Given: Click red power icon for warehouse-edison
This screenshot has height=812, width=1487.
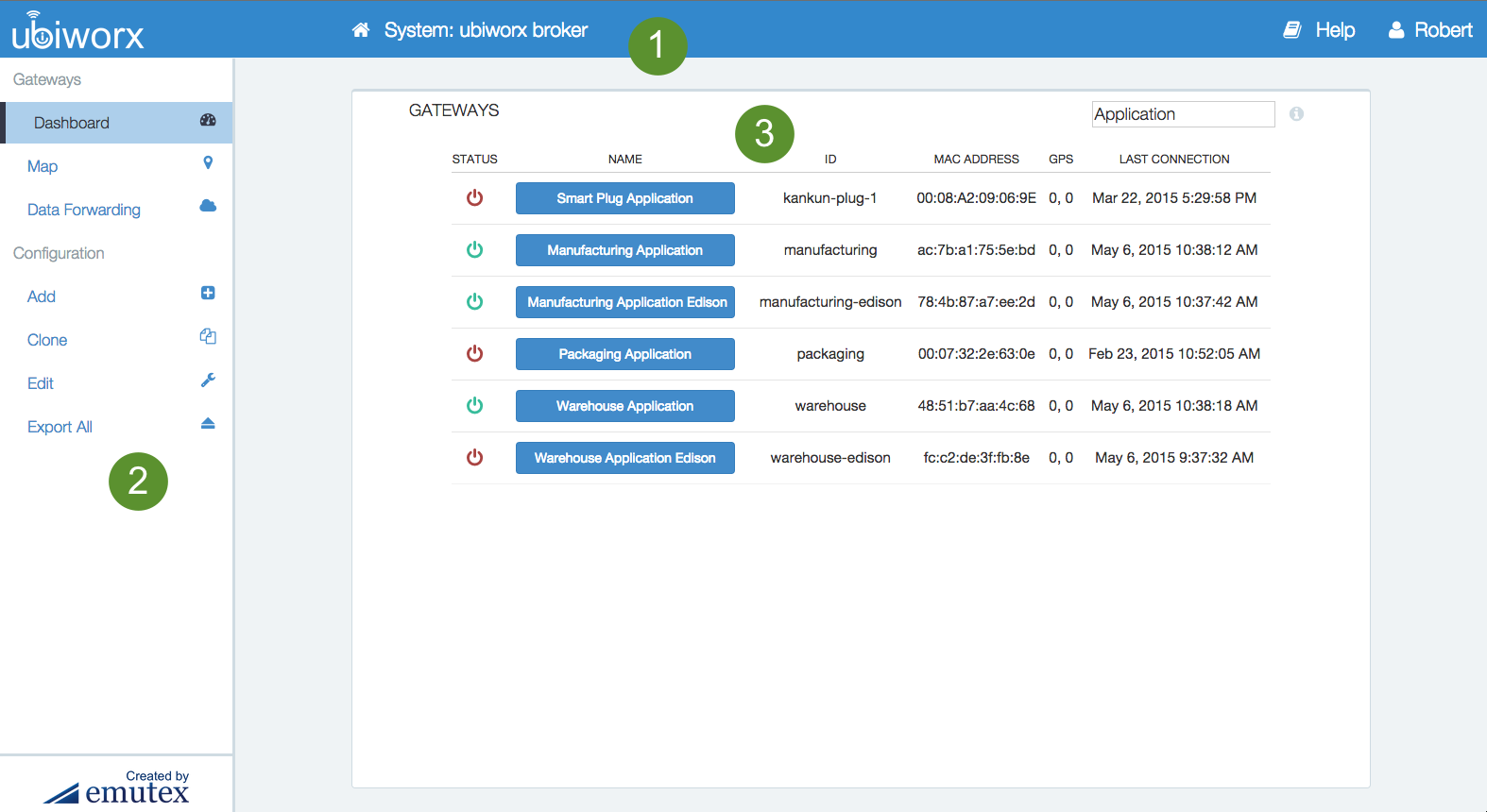Looking at the screenshot, I should [x=475, y=457].
